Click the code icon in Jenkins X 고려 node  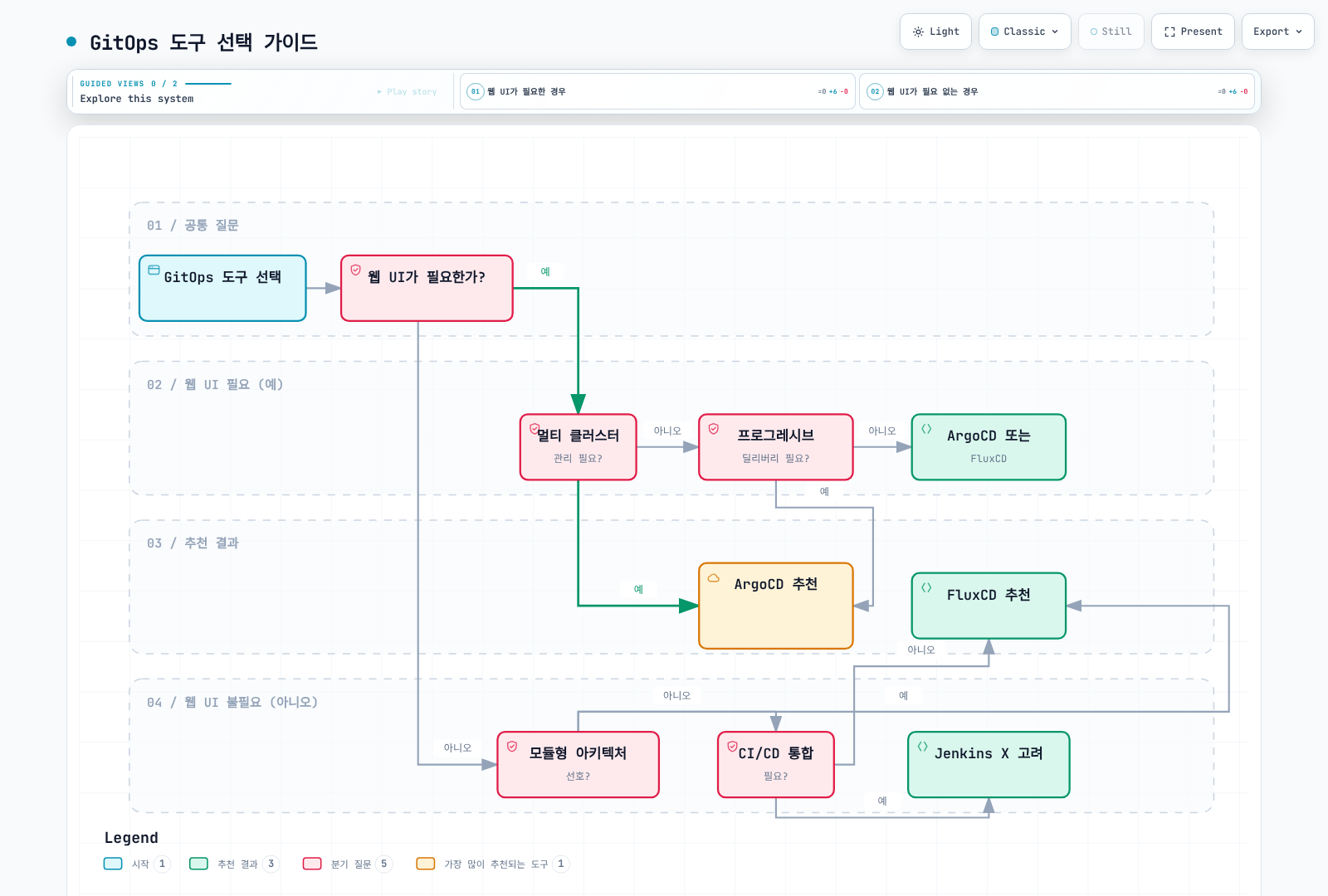tap(922, 746)
